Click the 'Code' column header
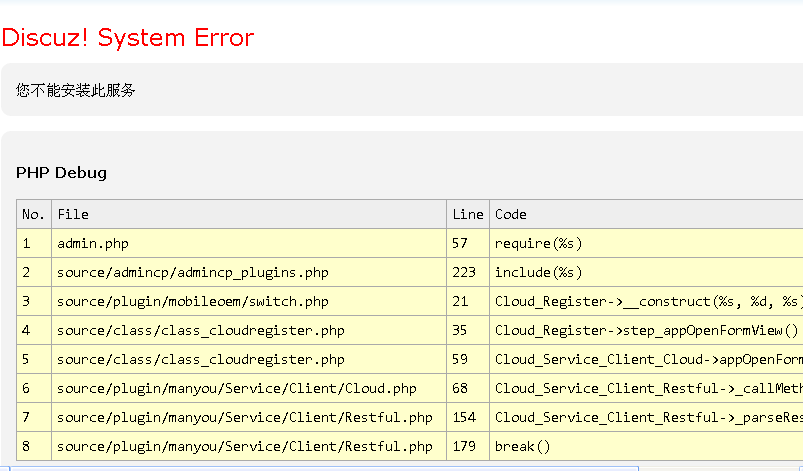The image size is (803, 471). [646, 214]
